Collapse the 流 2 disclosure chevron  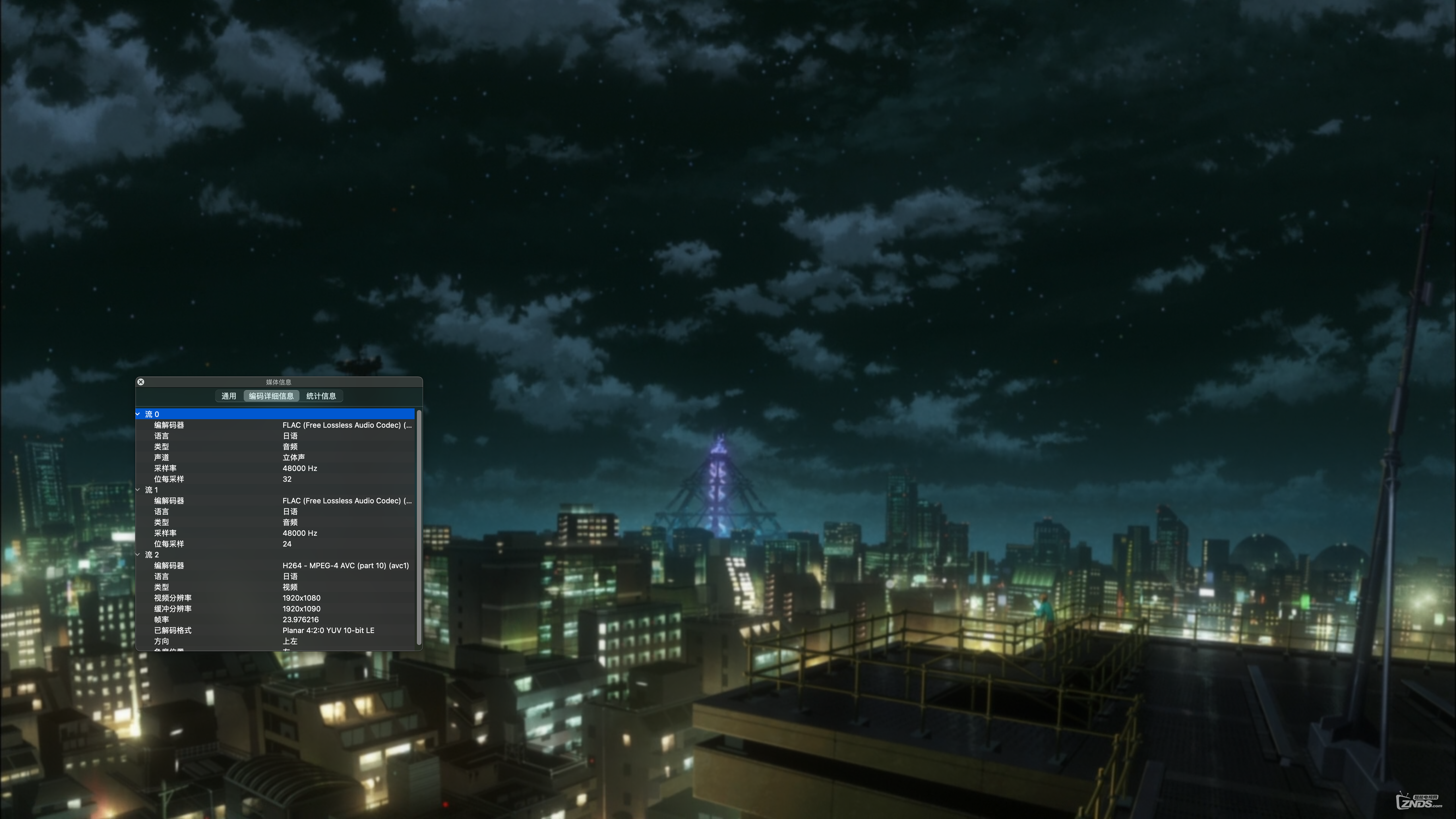pyautogui.click(x=138, y=555)
